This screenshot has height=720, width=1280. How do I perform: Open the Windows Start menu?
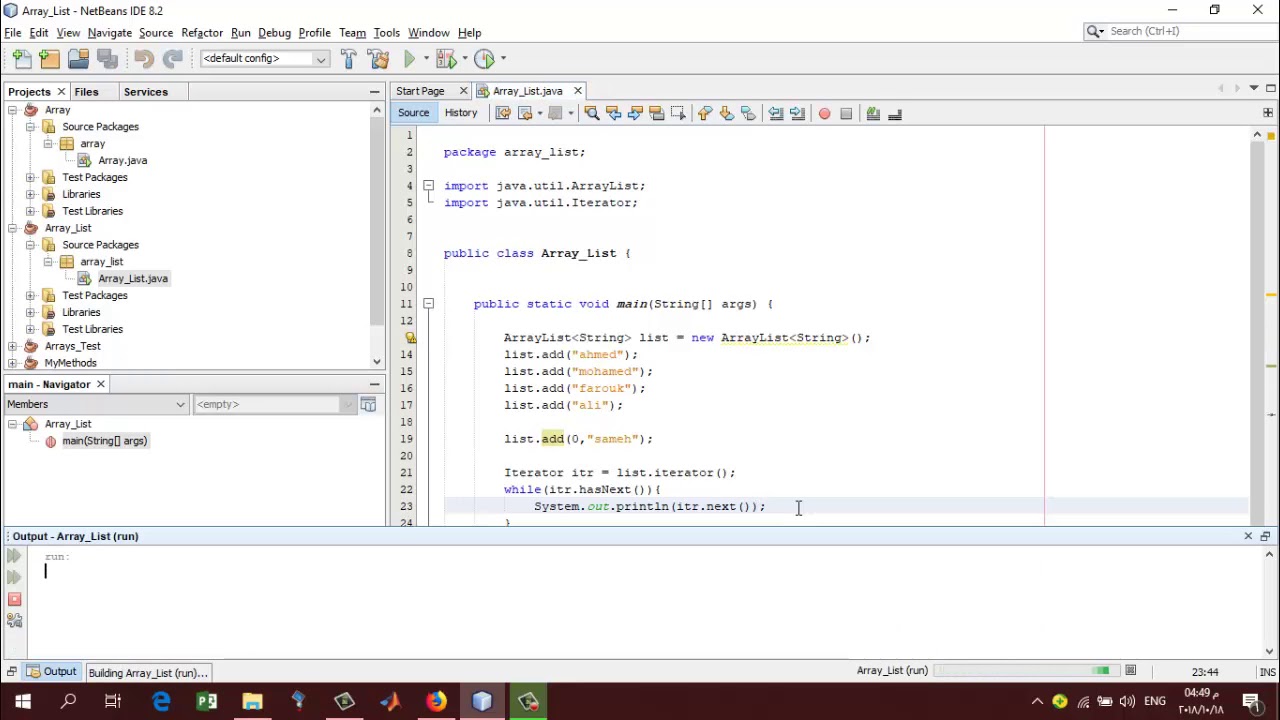pos(22,702)
